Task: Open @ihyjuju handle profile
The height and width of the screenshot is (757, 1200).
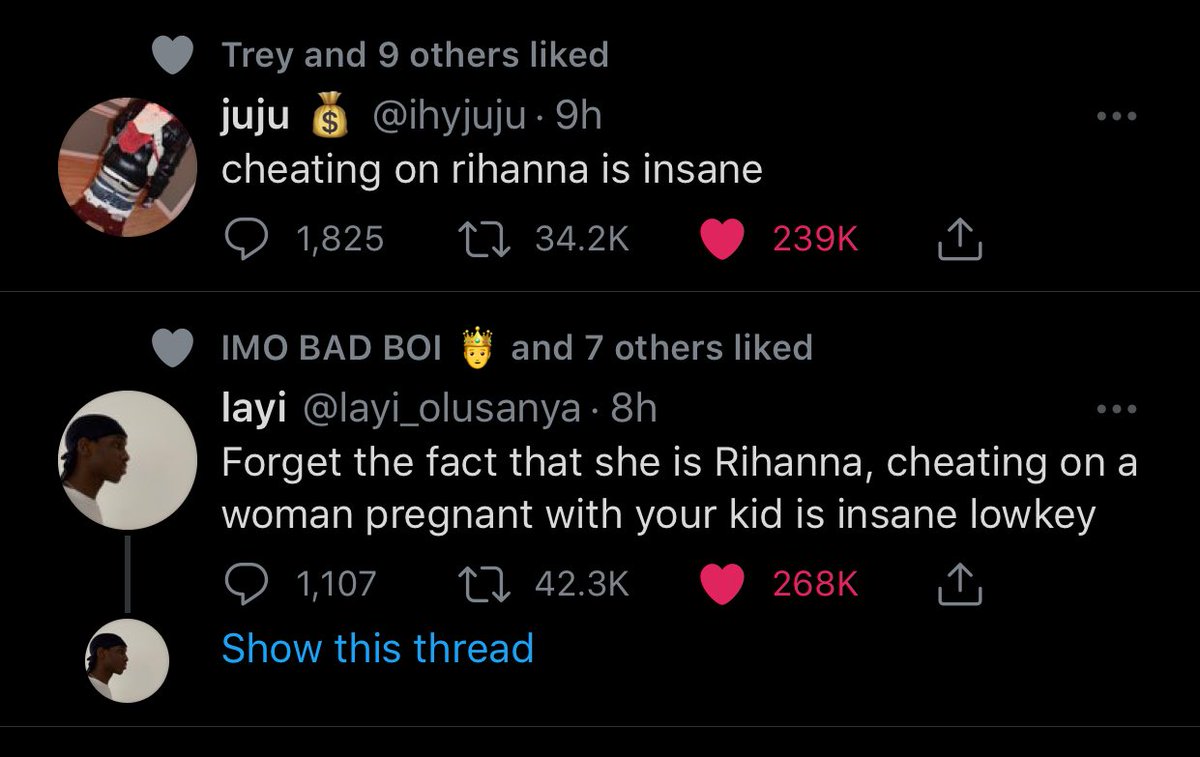Action: [x=447, y=118]
